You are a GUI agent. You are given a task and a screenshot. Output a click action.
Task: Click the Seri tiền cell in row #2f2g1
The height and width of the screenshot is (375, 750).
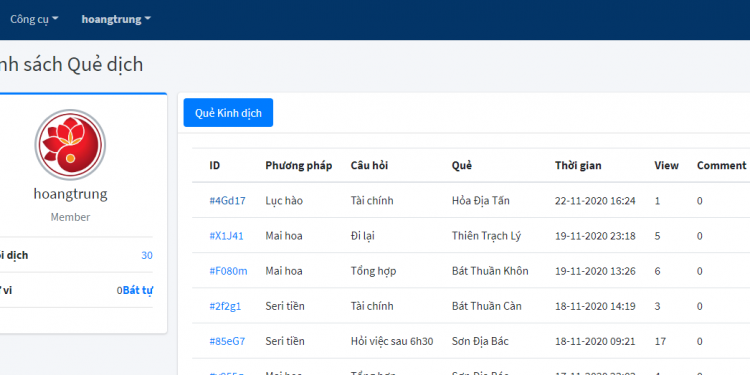tap(285, 306)
